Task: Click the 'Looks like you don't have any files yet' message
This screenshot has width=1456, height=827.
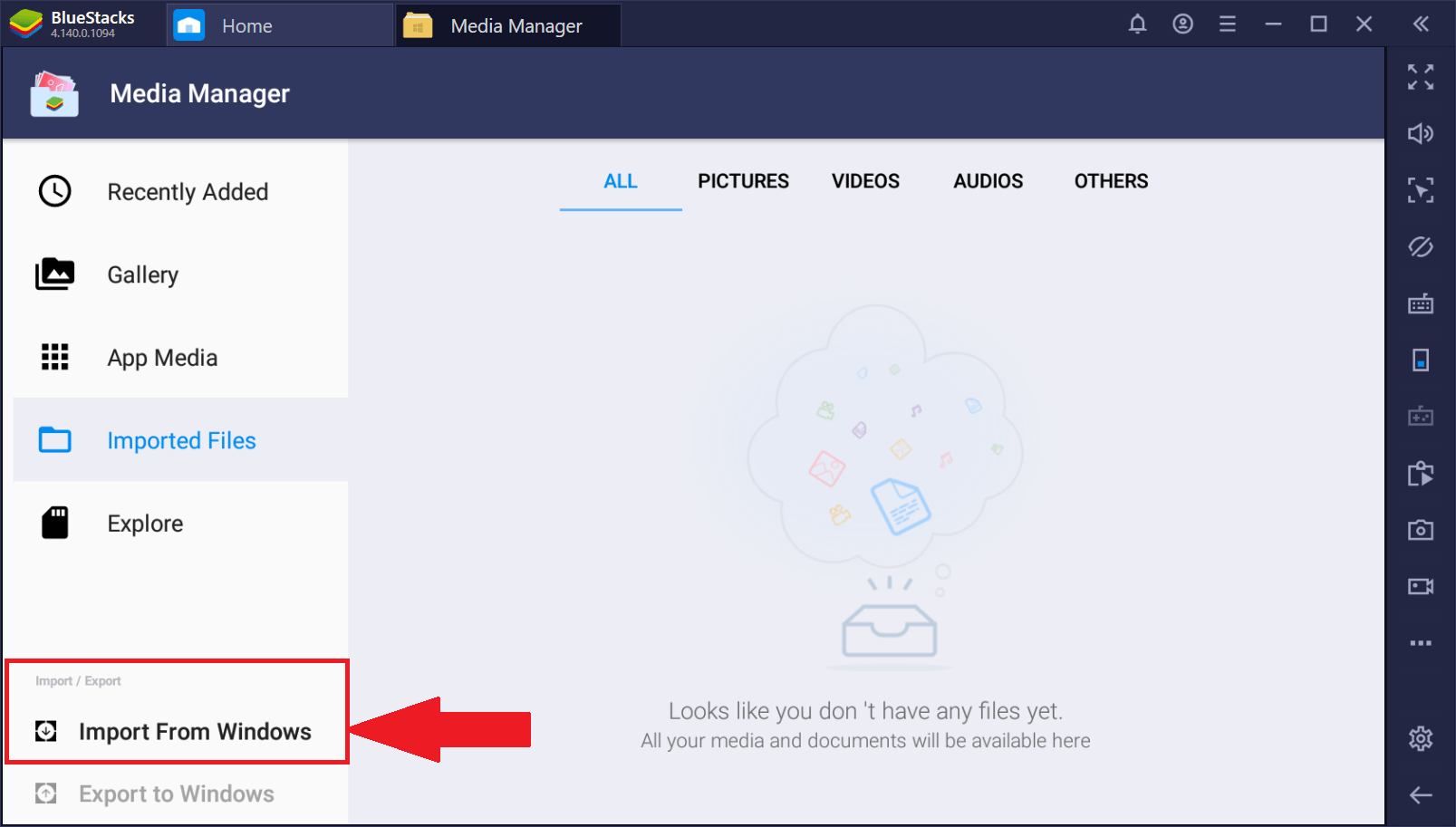Action: point(865,711)
